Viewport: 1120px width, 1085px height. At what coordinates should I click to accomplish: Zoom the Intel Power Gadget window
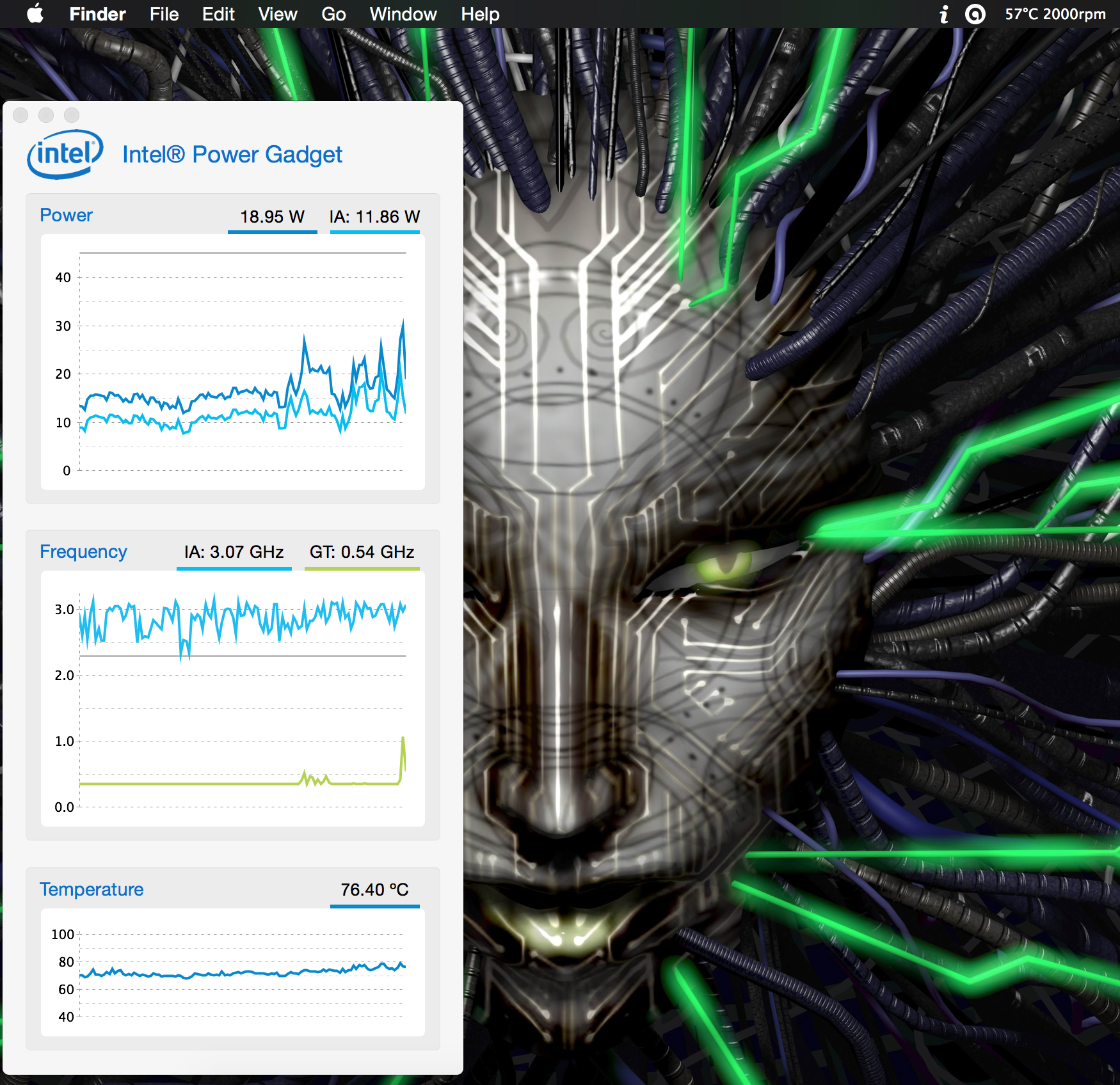coord(72,115)
